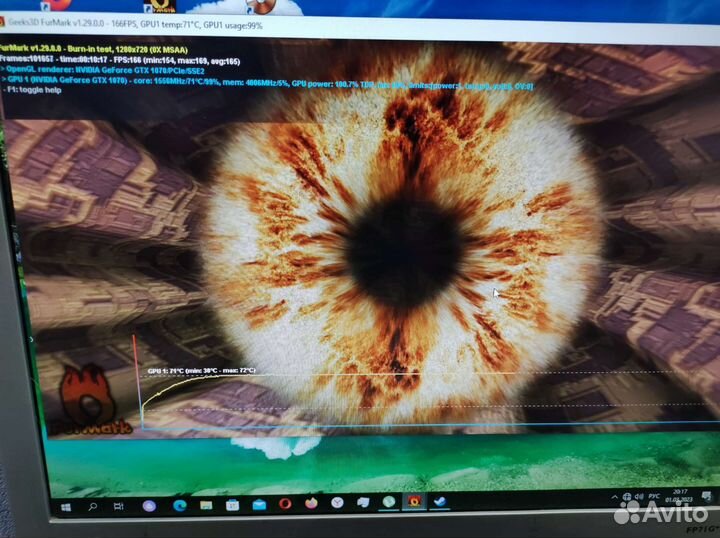Click the FurMark flame logo
The image size is (720, 538).
click(x=87, y=398)
